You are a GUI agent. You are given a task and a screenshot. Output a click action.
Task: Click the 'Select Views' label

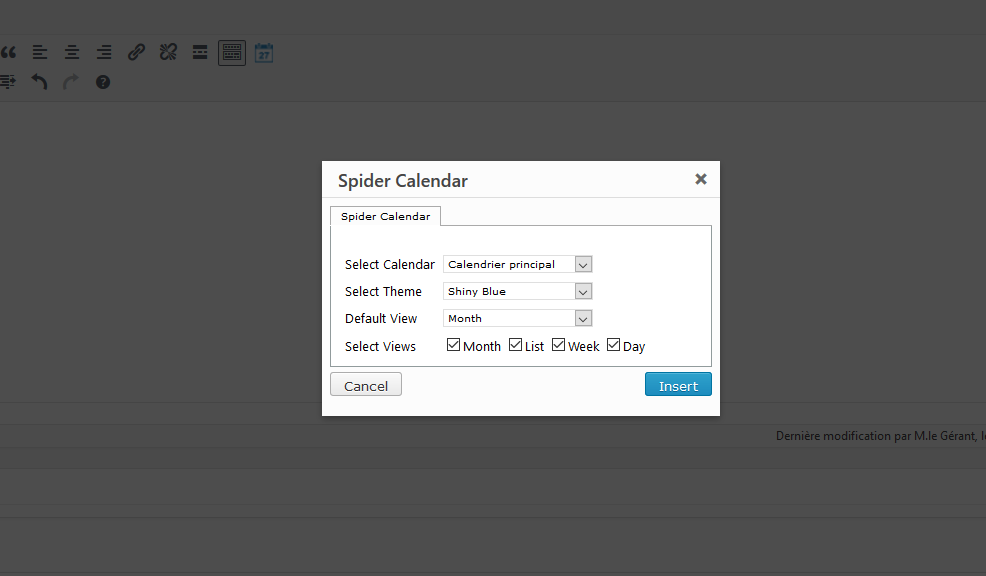click(380, 346)
